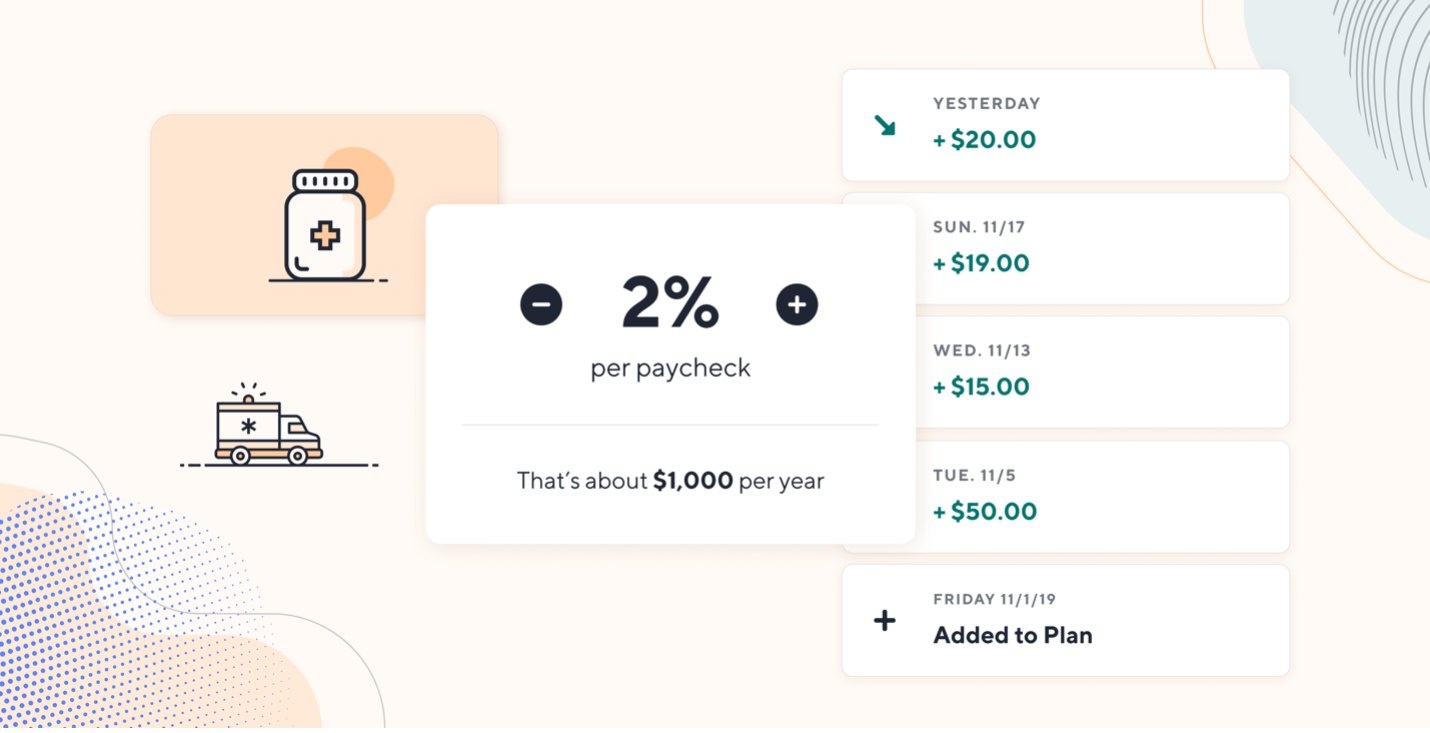Click the Added to Plan text
Image resolution: width=1430 pixels, height=733 pixels.
[1013, 635]
